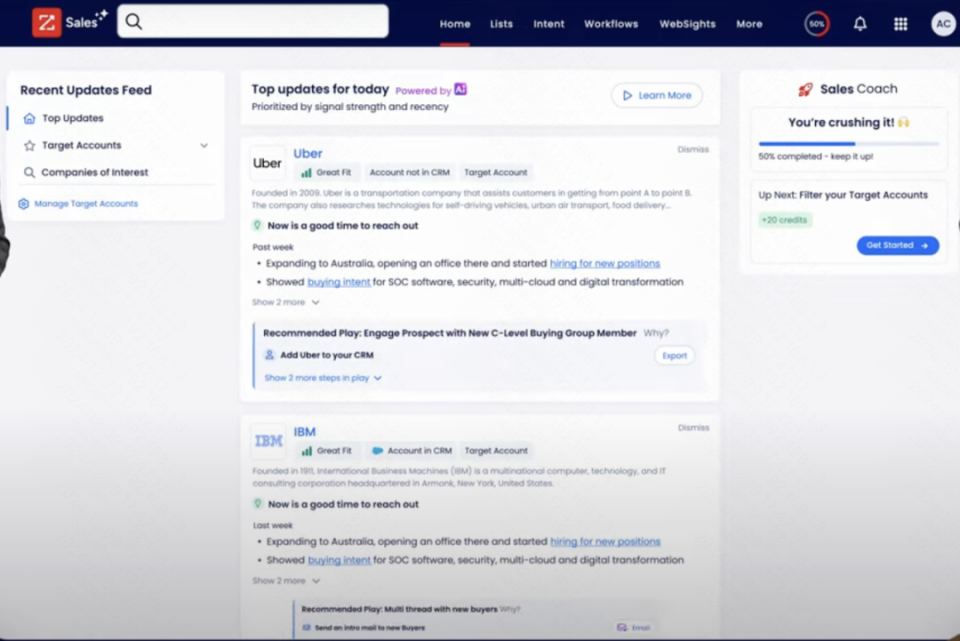Click the Account not in CRM tag

tap(409, 173)
